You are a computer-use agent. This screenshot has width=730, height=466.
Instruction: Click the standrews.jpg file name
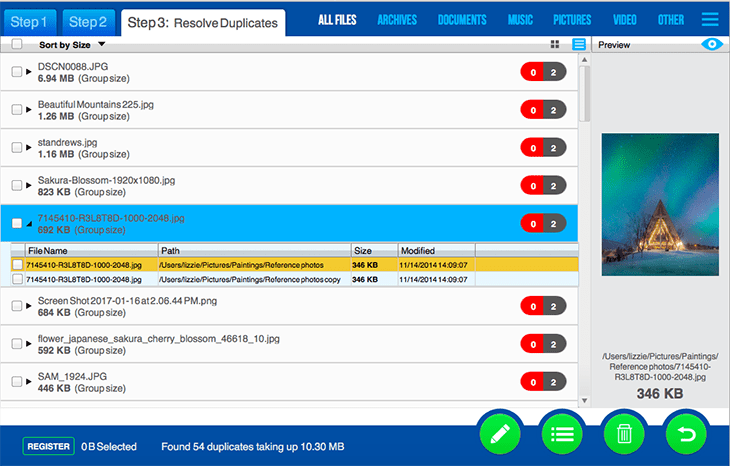(68, 142)
